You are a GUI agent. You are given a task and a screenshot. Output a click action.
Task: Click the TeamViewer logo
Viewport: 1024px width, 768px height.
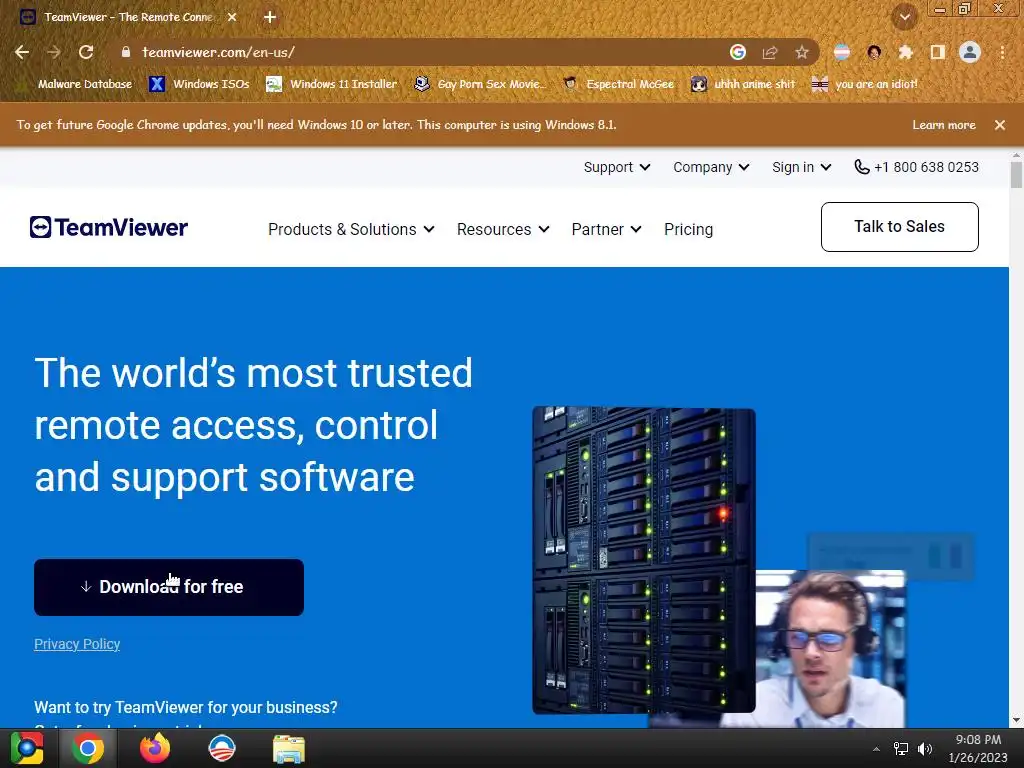coord(108,227)
